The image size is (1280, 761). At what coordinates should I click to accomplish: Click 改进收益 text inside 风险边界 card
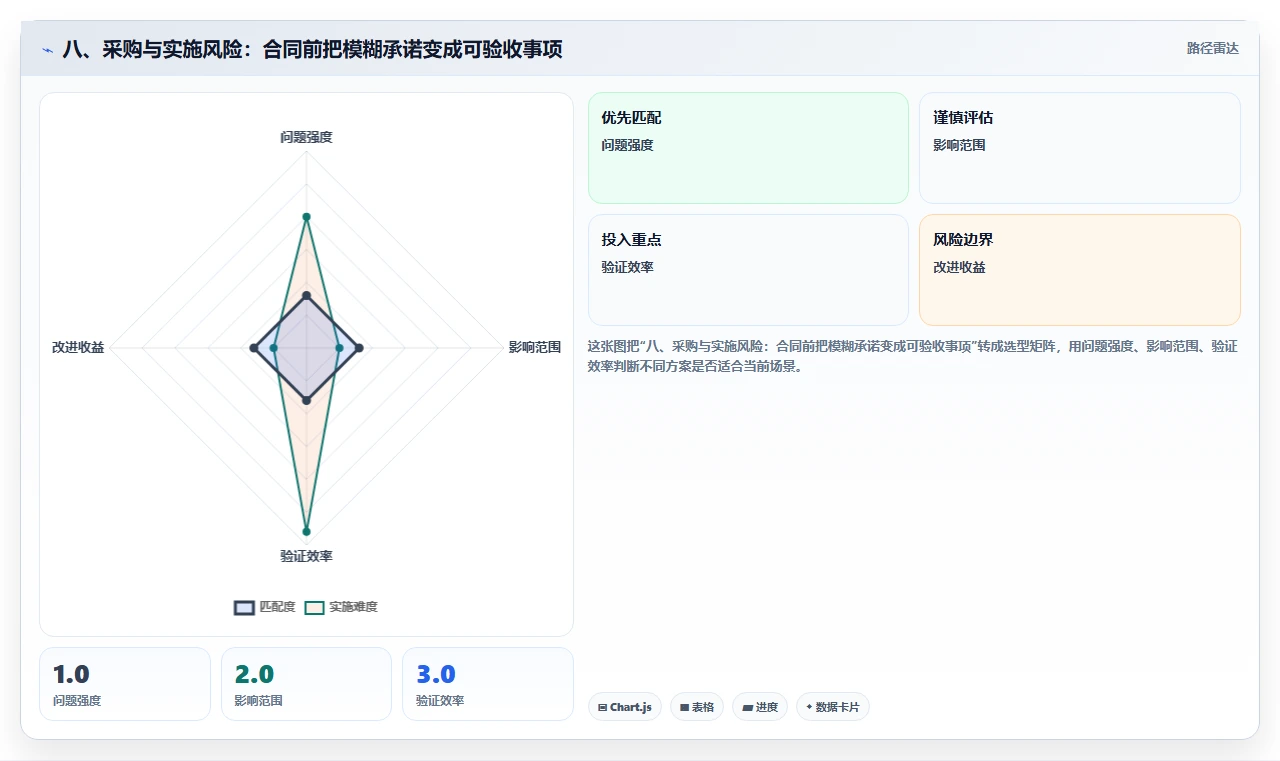pyautogui.click(x=959, y=267)
